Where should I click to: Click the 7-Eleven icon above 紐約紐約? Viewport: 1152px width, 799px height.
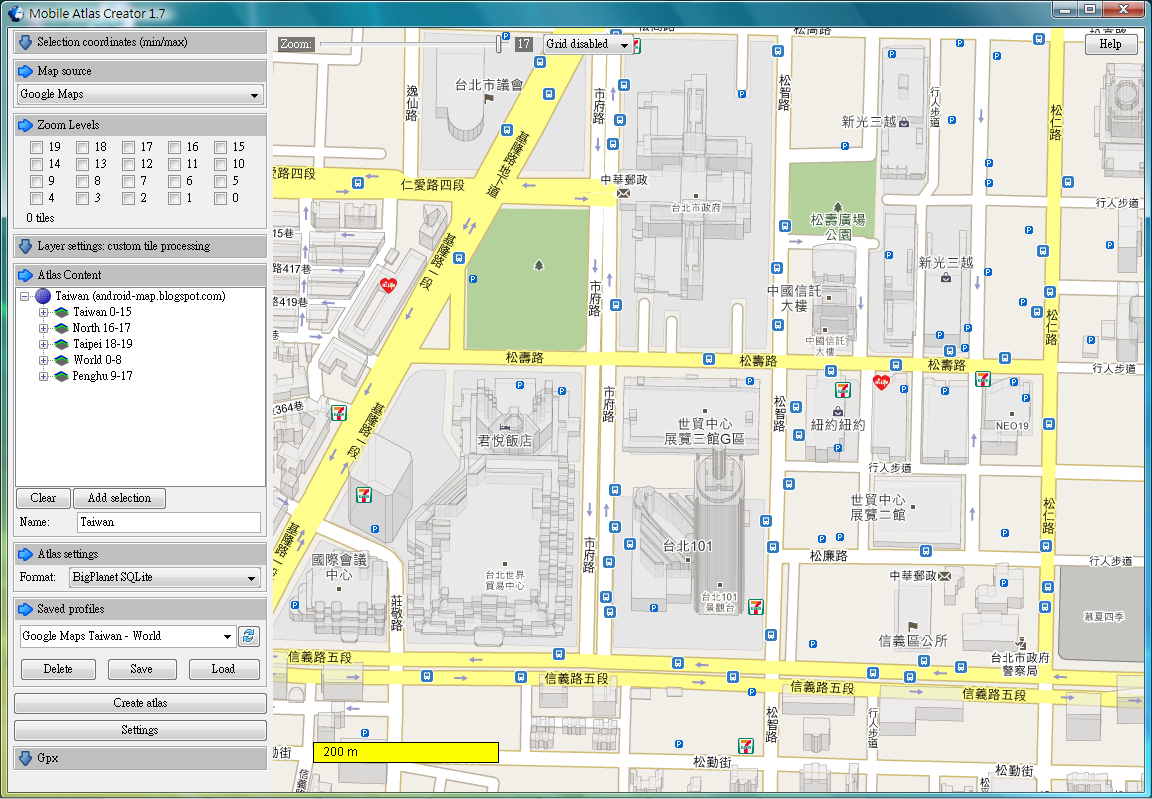[842, 389]
